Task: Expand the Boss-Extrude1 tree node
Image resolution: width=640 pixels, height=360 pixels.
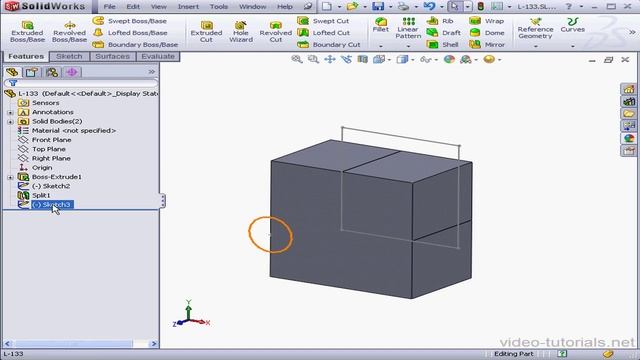Action: (10, 177)
